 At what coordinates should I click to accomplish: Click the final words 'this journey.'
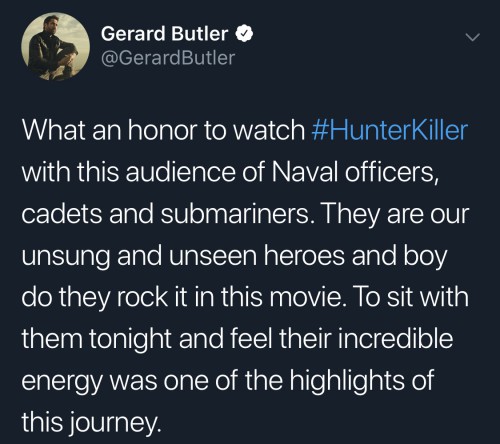click(91, 423)
